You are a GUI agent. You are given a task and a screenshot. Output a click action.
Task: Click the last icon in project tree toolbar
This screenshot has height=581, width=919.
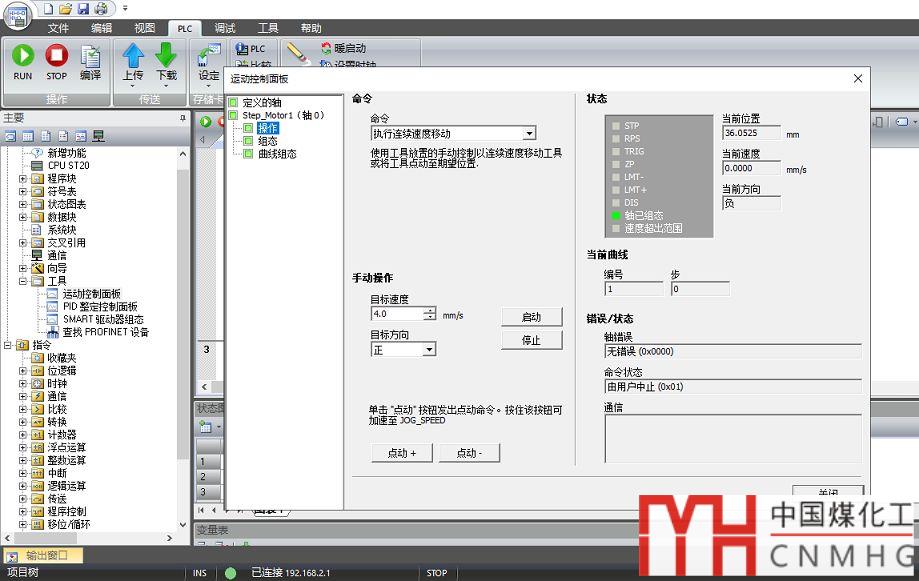(x=98, y=137)
